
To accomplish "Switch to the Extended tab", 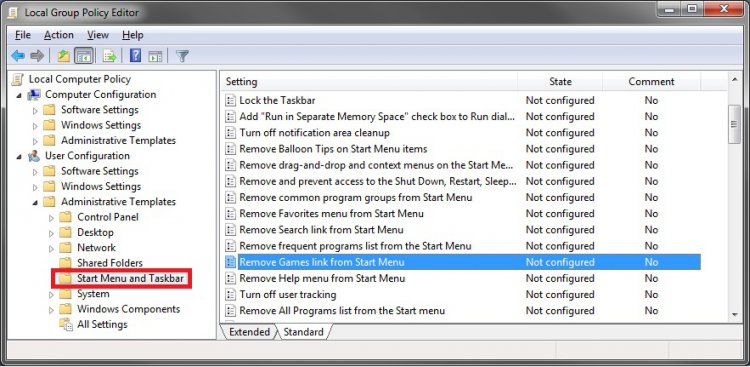I will 249,332.
